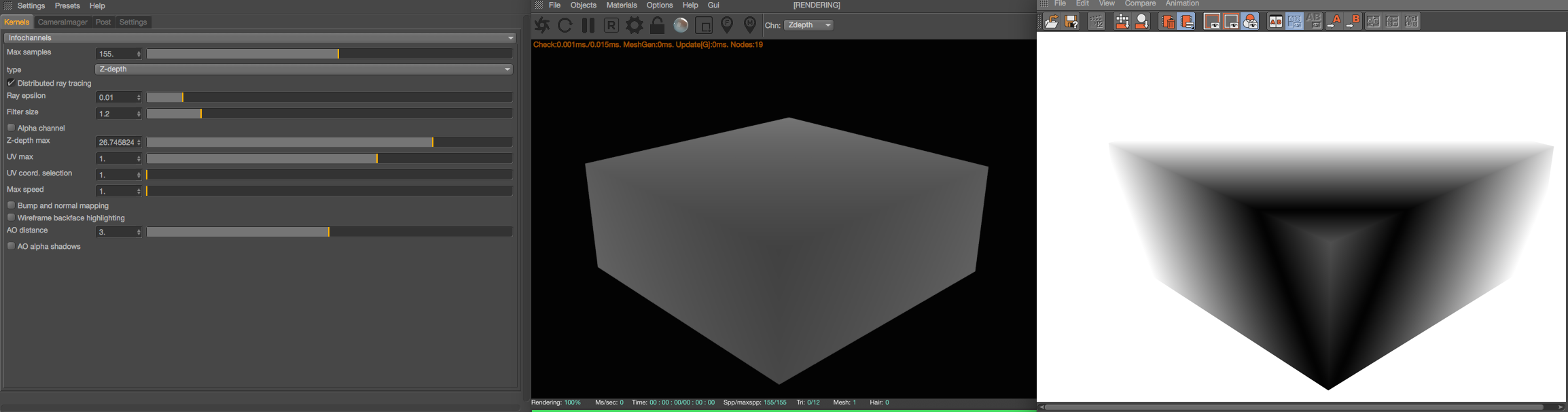Open the Presets menu
This screenshot has height=412, width=1568.
[67, 5]
